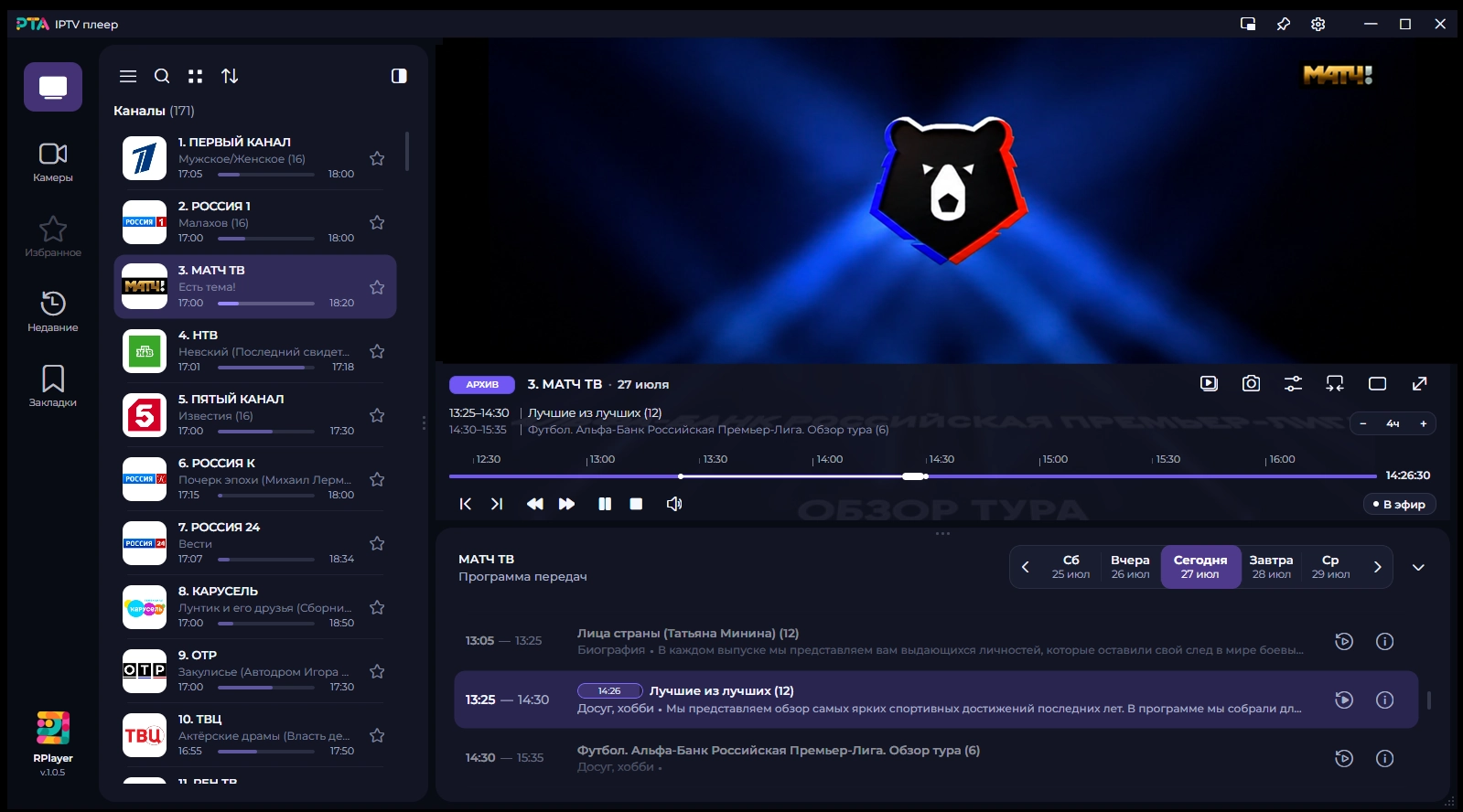The width and height of the screenshot is (1463, 812).
Task: Add НТВ channel to favorites
Action: tap(377, 351)
